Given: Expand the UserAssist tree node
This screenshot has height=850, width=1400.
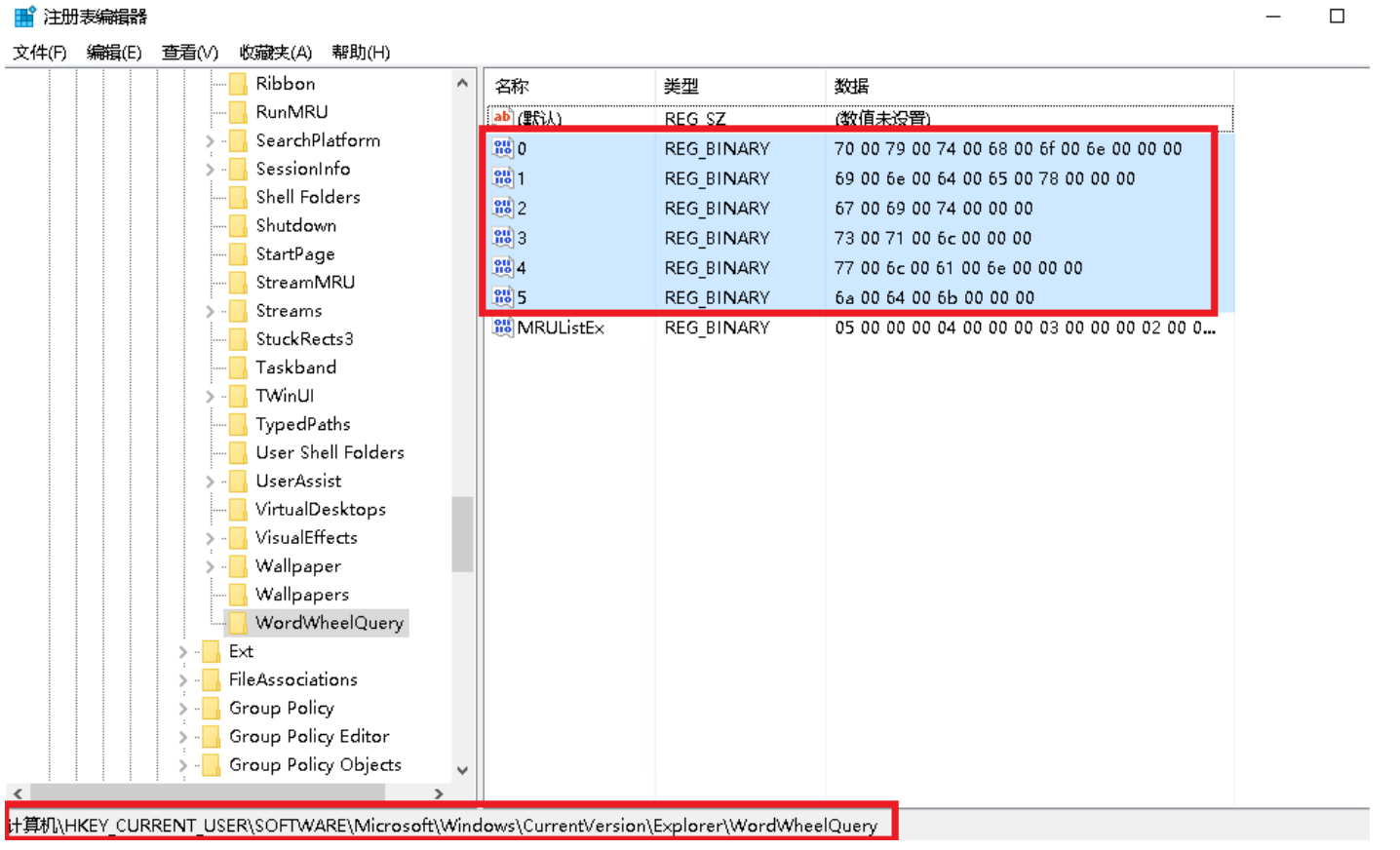Looking at the screenshot, I should tap(210, 482).
